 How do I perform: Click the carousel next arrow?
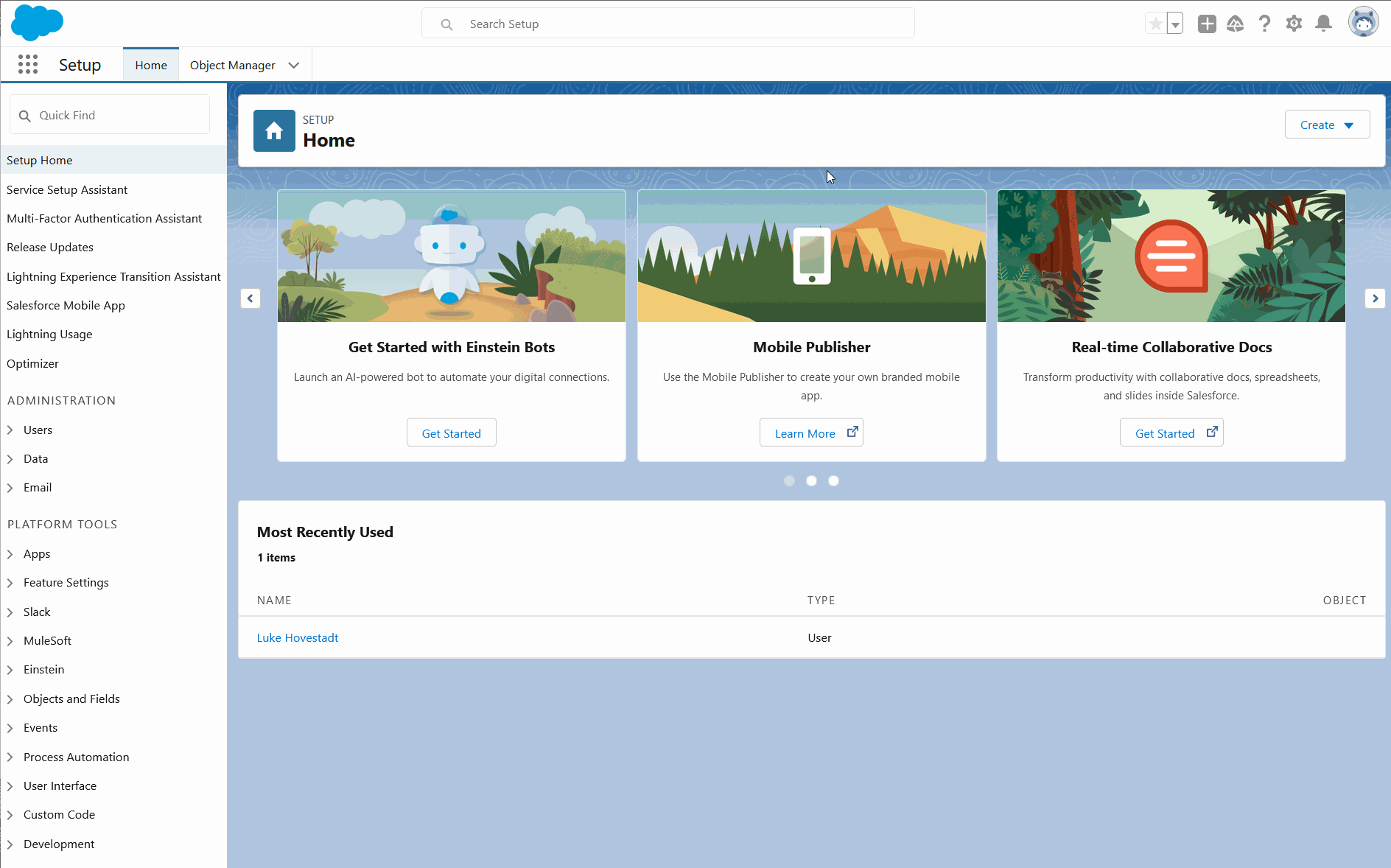click(x=1375, y=298)
